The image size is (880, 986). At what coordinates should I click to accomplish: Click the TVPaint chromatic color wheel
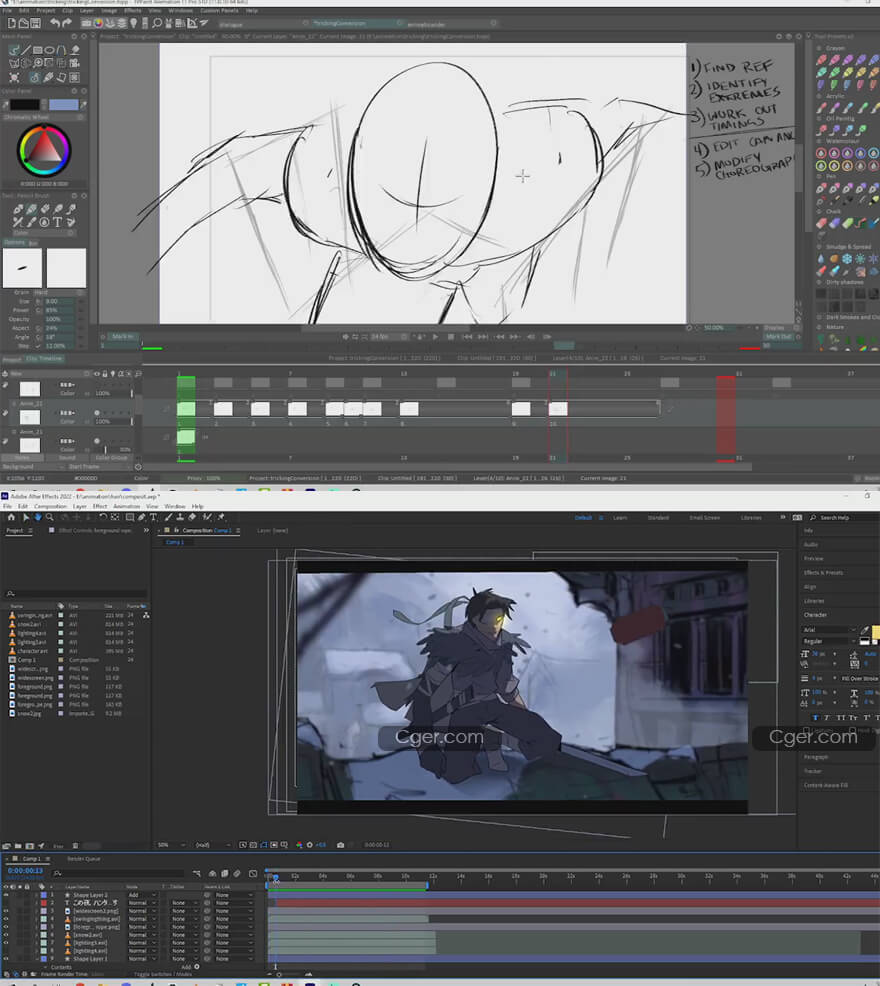coord(44,150)
